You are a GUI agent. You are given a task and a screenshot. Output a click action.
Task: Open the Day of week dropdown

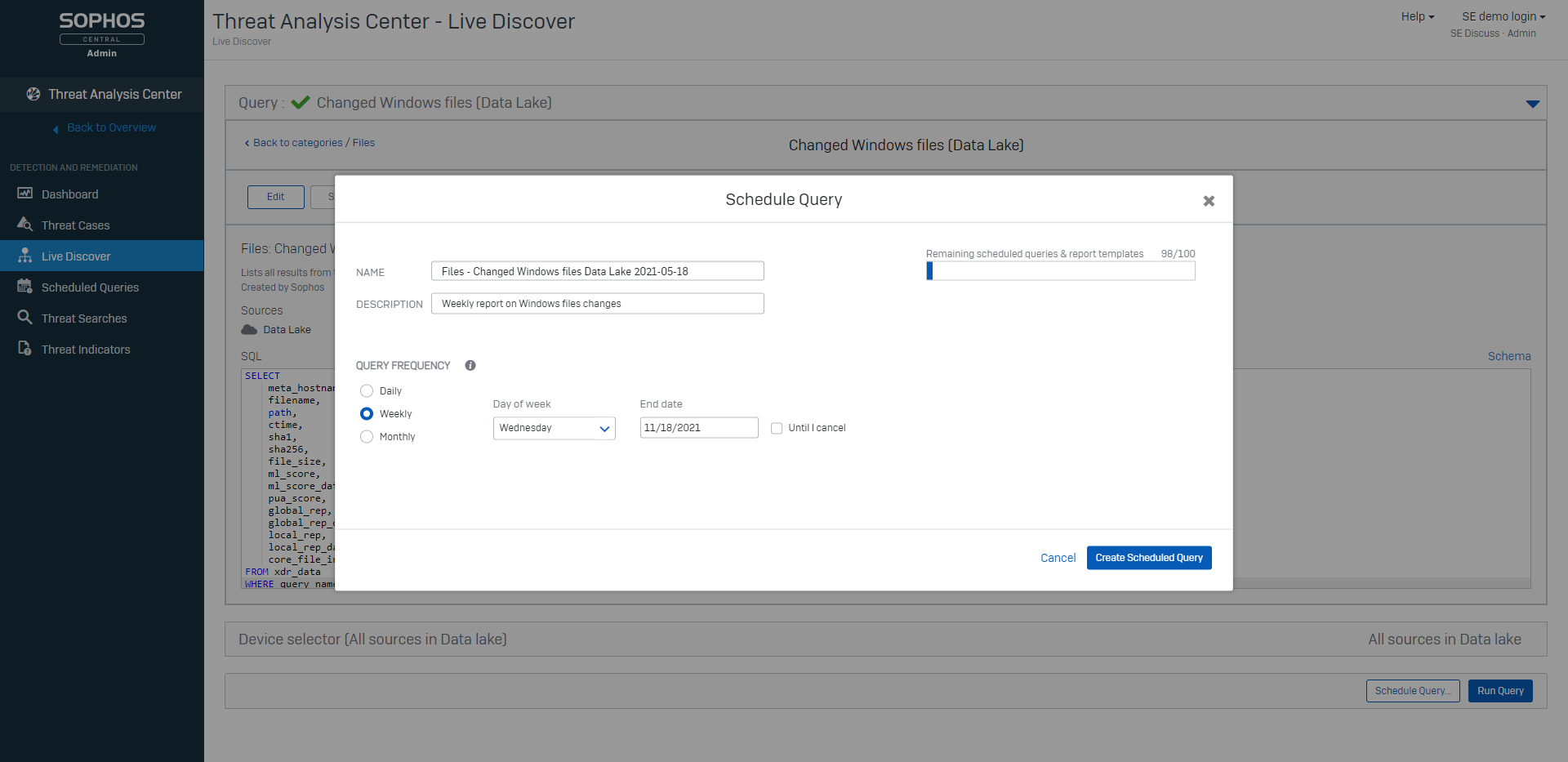554,428
